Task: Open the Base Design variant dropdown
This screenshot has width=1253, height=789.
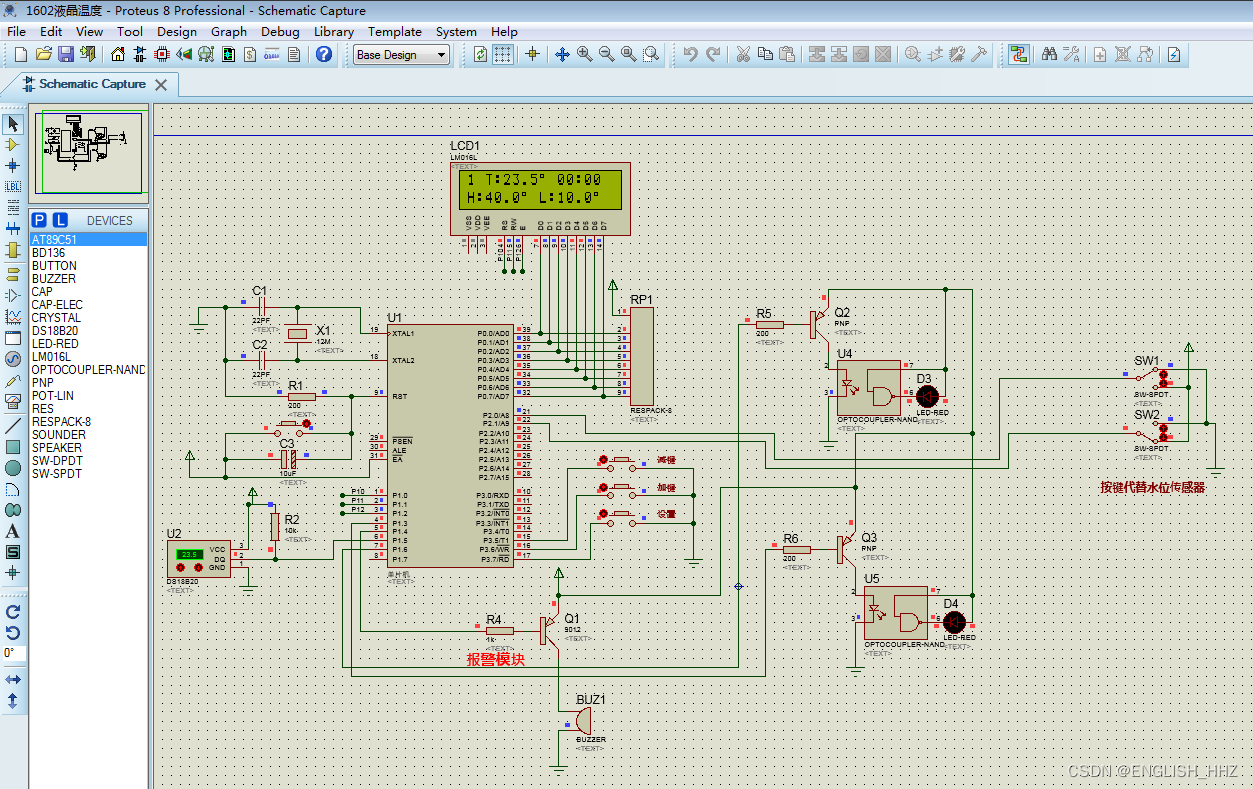Action: pyautogui.click(x=402, y=55)
